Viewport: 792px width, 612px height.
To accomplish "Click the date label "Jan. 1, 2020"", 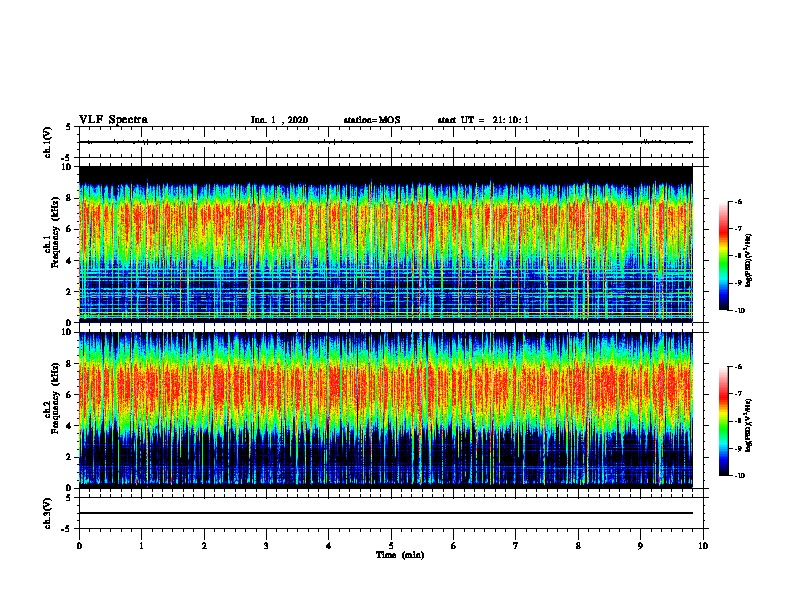I will click(279, 120).
